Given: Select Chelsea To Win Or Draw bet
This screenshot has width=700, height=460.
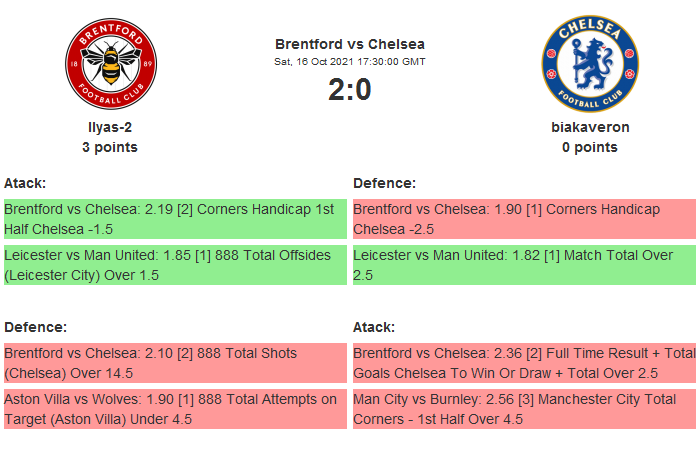Looking at the screenshot, I should (x=523, y=362).
